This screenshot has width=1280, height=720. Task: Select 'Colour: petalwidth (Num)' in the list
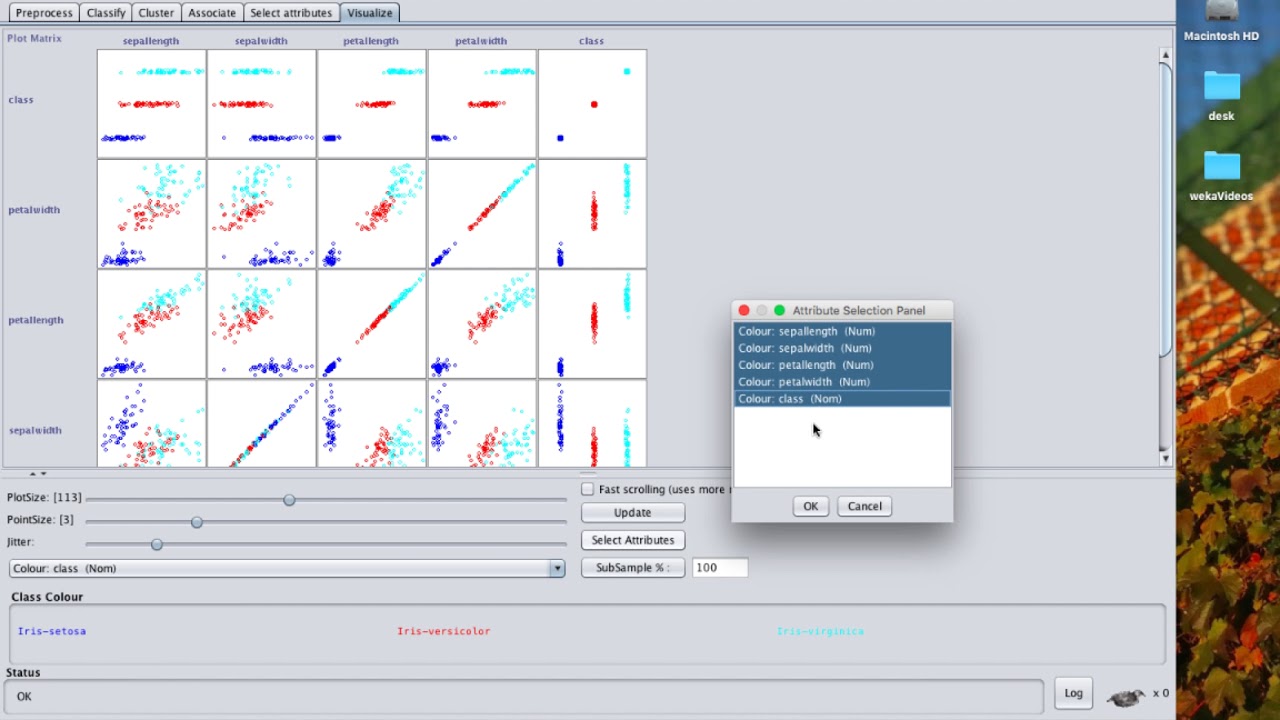(842, 382)
